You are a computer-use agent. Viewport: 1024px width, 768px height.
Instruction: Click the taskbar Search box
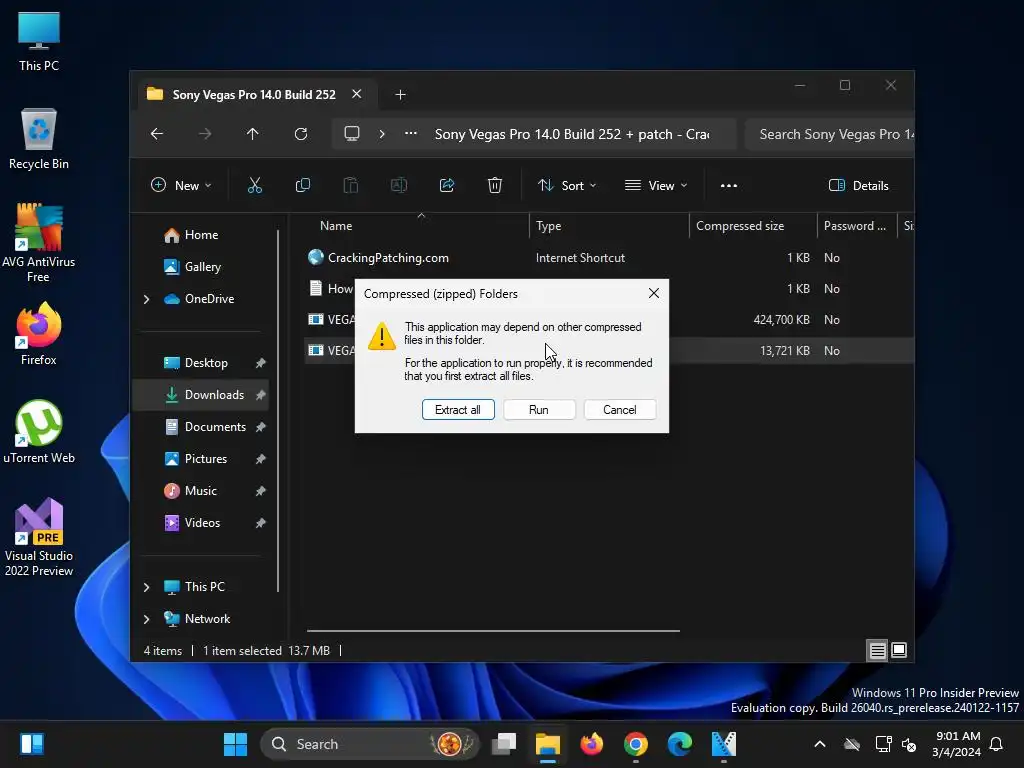(x=370, y=744)
